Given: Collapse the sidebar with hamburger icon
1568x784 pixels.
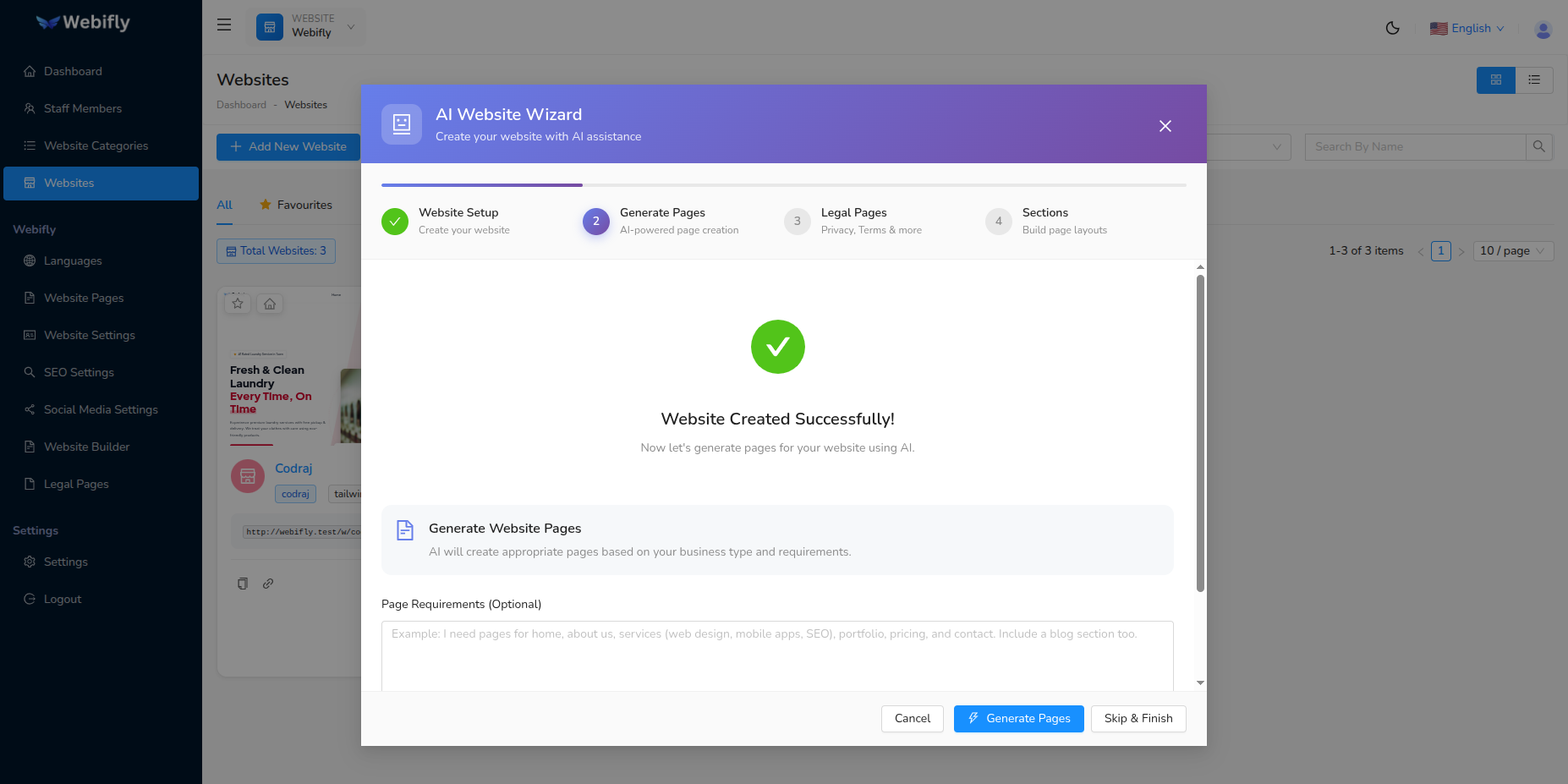Looking at the screenshot, I should [x=223, y=25].
